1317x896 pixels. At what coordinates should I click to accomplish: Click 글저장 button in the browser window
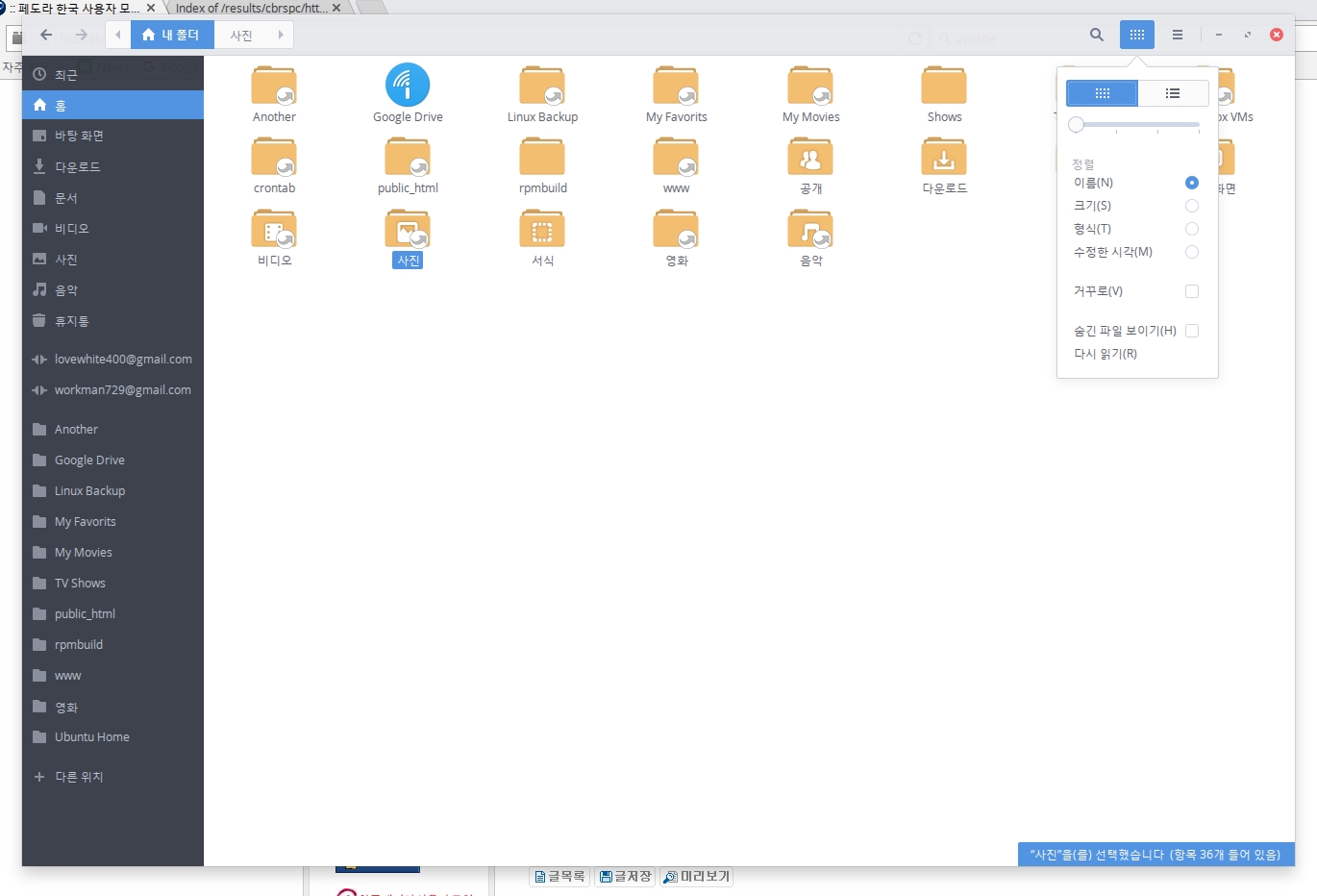tap(625, 876)
